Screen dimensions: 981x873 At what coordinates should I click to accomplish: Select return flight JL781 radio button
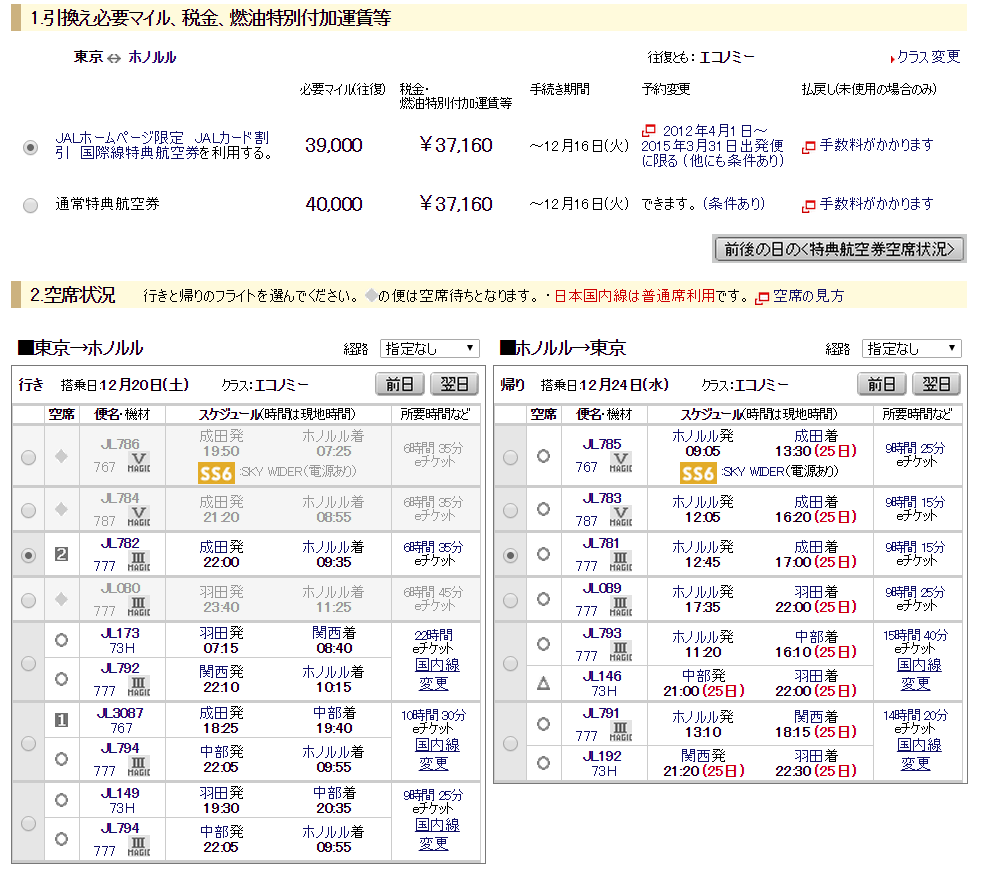(511, 555)
